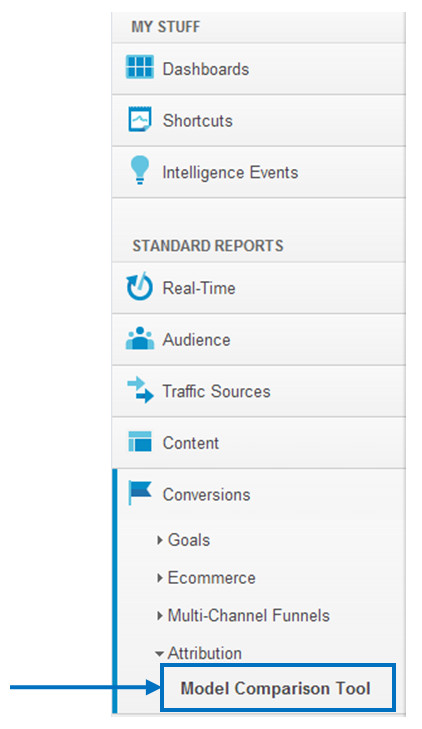Click the Dashboards grid icon
The width and height of the screenshot is (422, 729).
(139, 67)
